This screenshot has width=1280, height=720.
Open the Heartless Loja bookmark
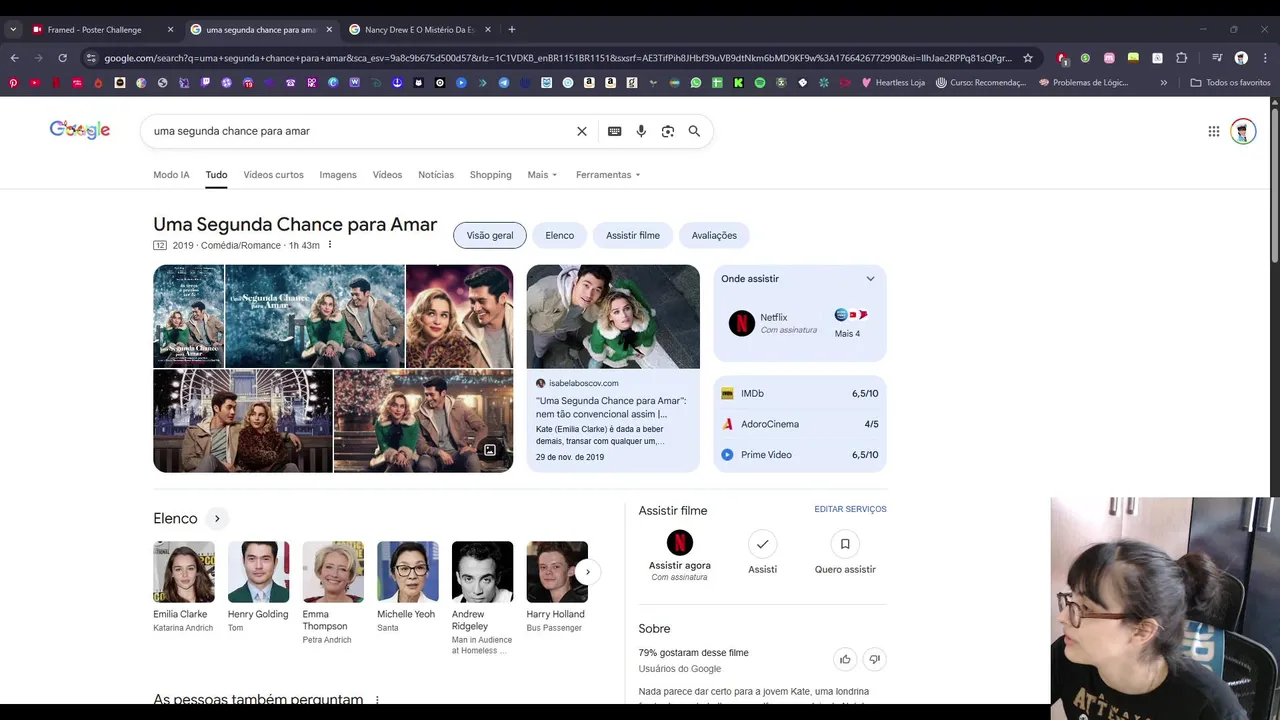(893, 83)
